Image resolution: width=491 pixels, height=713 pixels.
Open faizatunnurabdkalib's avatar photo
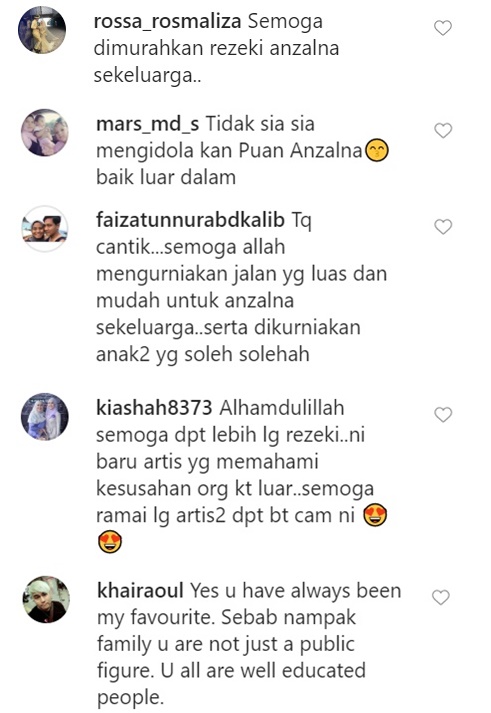(45, 229)
